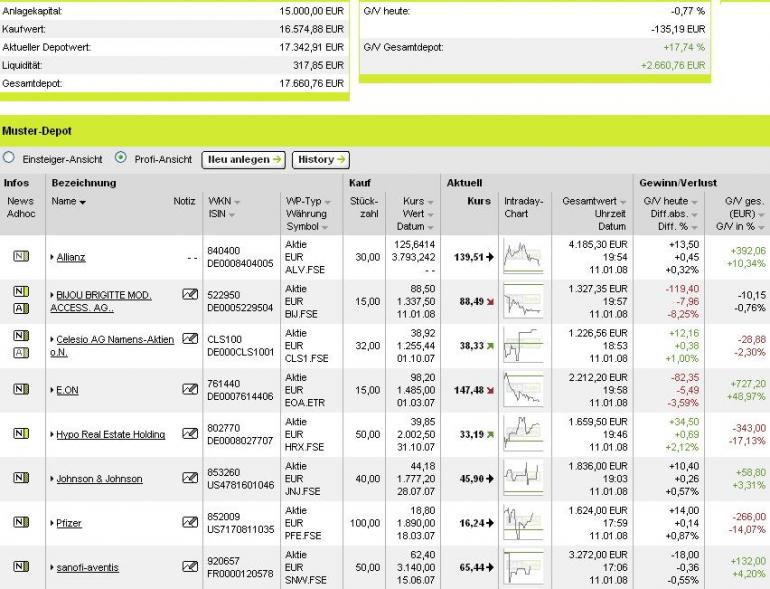Open News icon for E.ON
Image resolution: width=770 pixels, height=589 pixels.
click(x=21, y=389)
